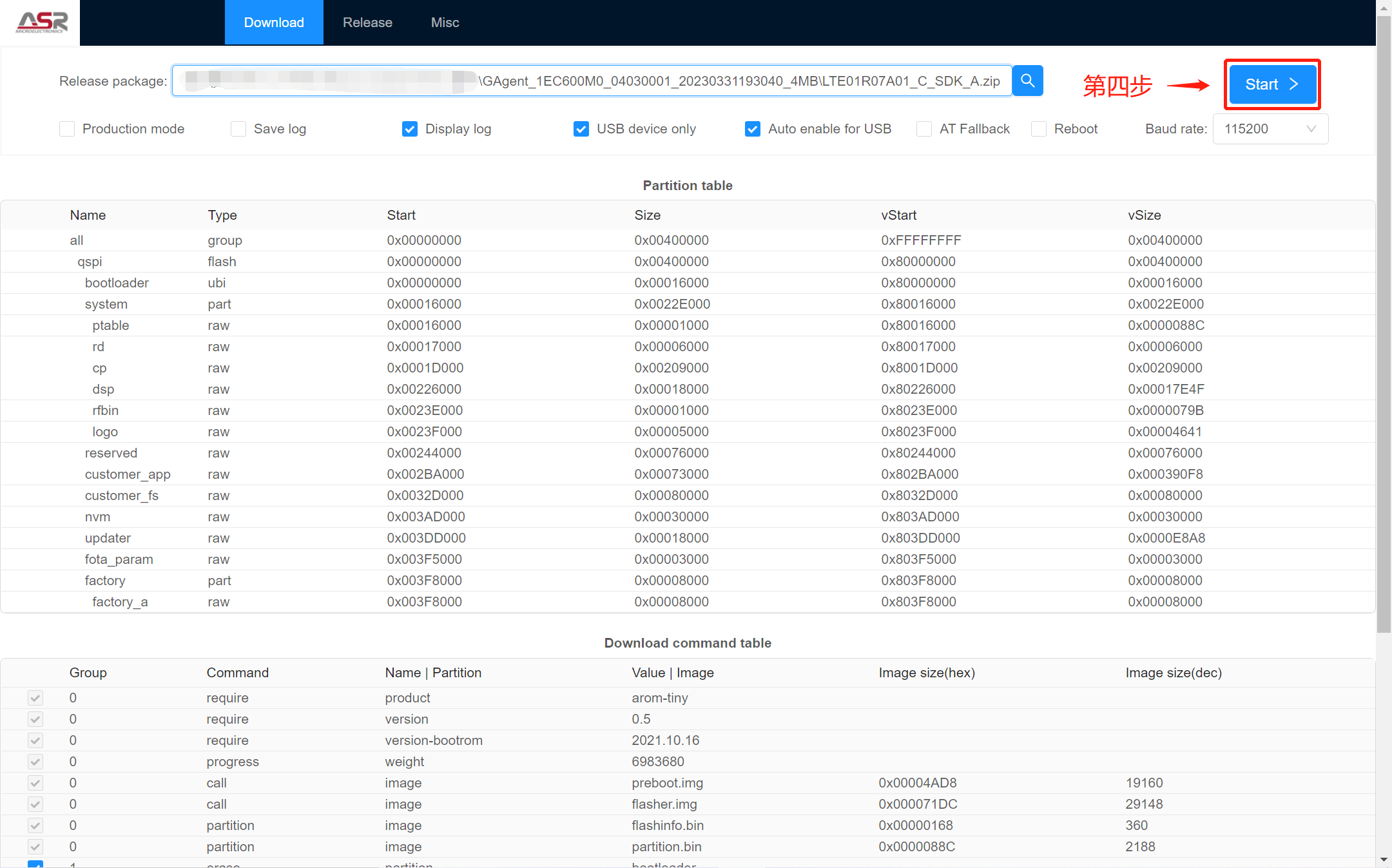Open the Baud rate dropdown
Screen dimensions: 1392x868
1270,129
